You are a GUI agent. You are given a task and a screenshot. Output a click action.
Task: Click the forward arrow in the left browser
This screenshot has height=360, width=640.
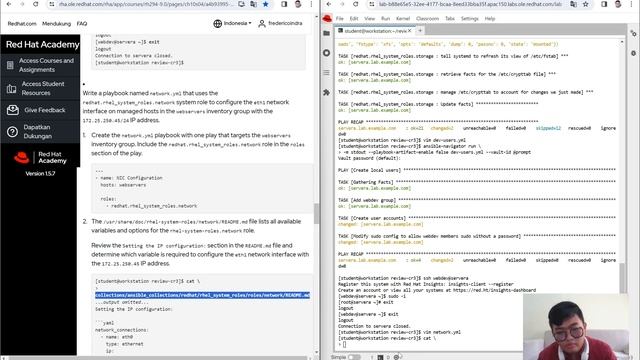22,4
